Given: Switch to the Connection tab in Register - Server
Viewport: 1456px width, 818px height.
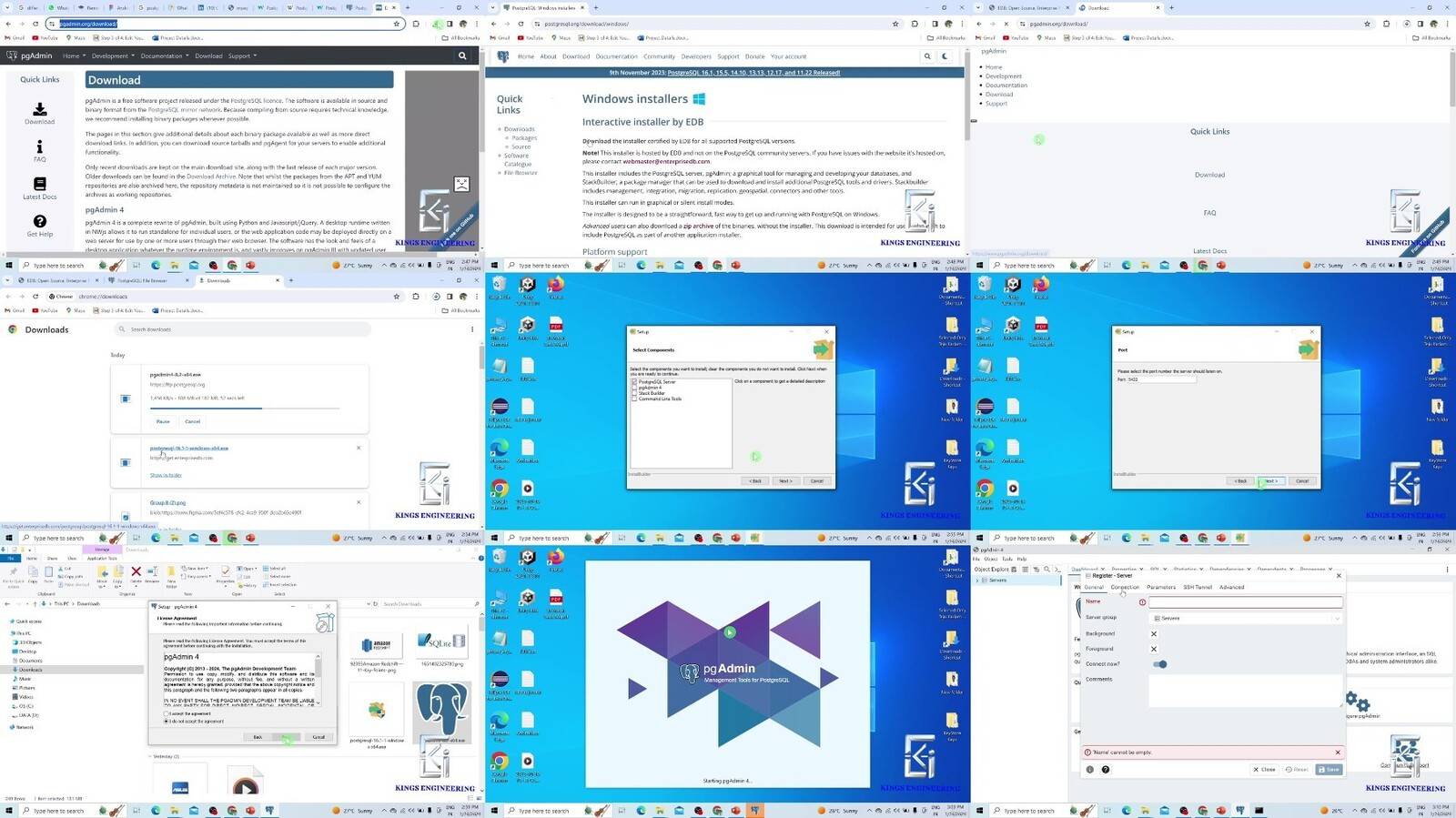Looking at the screenshot, I should tap(1125, 587).
